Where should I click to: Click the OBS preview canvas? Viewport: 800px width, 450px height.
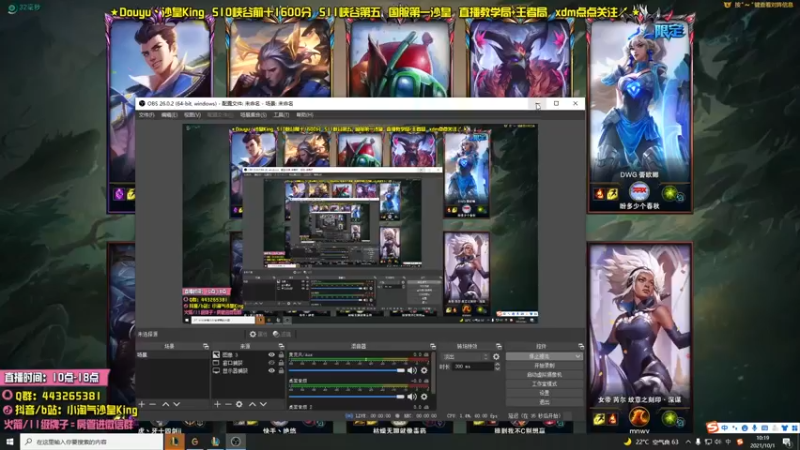360,223
